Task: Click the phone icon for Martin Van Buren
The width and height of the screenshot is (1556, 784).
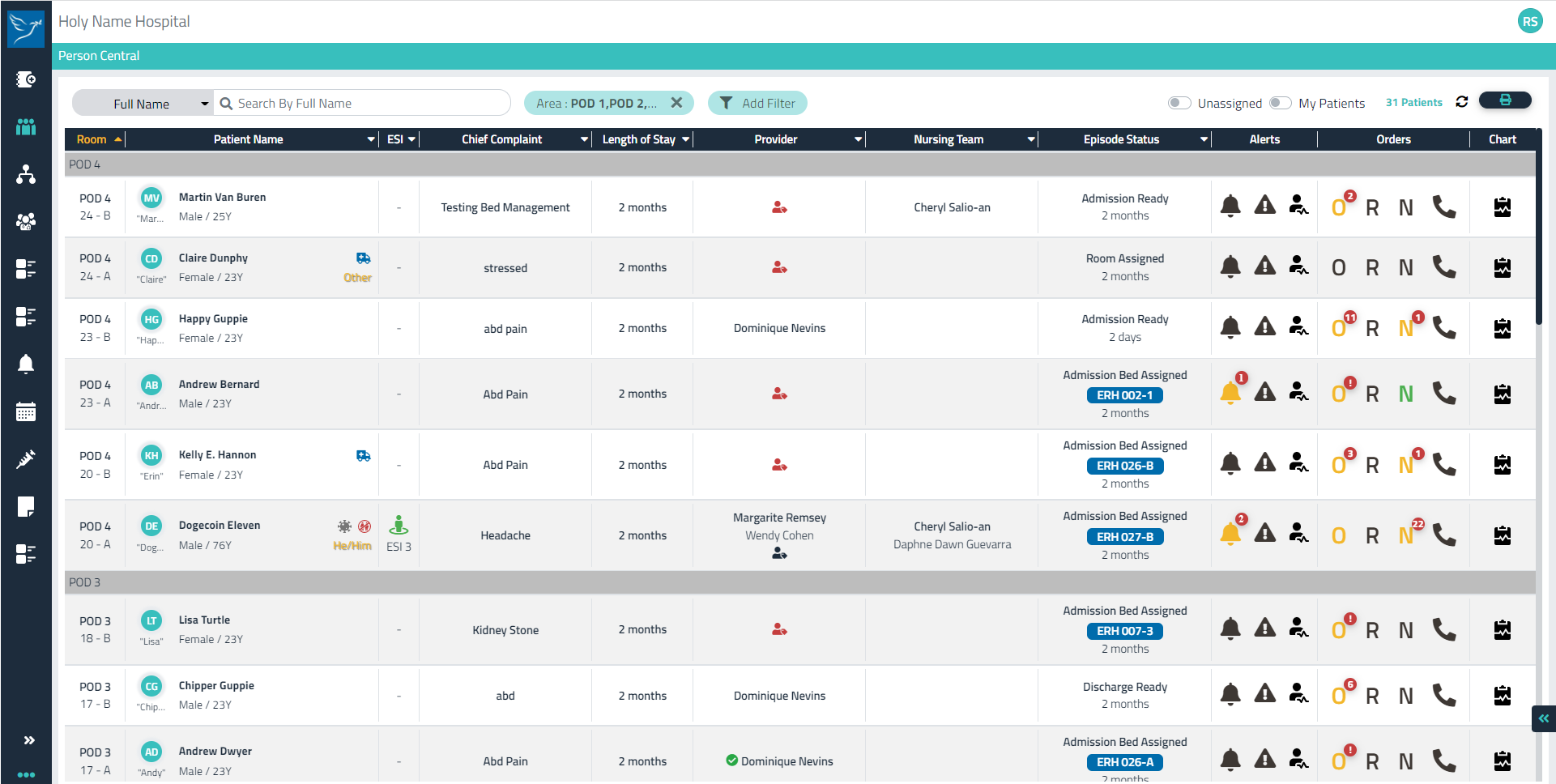Action: tap(1443, 207)
